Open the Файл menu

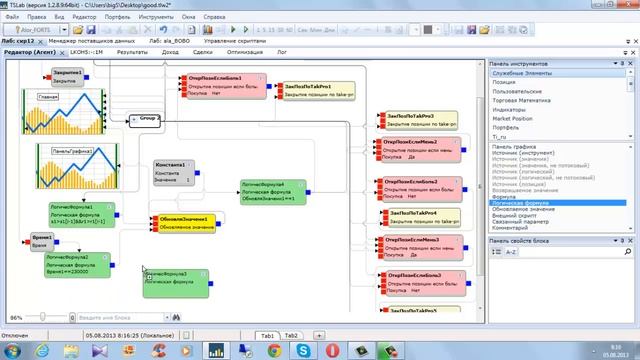pyautogui.click(x=12, y=17)
